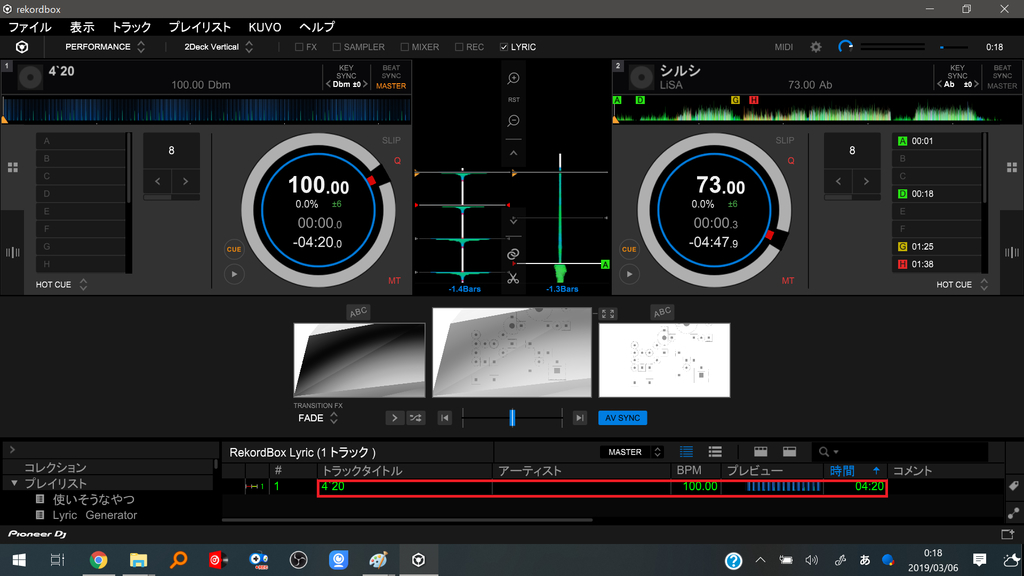1024x576 pixels.
Task: Click the blue AV SYNC button
Action: tap(623, 418)
